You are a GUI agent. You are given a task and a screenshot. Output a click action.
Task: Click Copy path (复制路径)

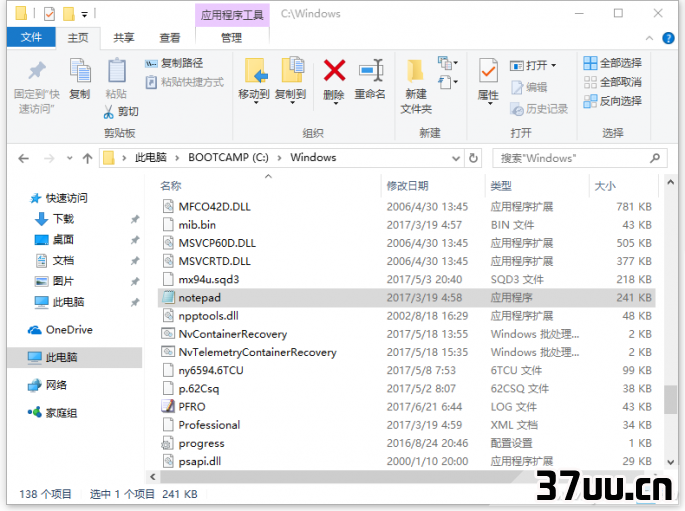[173, 63]
